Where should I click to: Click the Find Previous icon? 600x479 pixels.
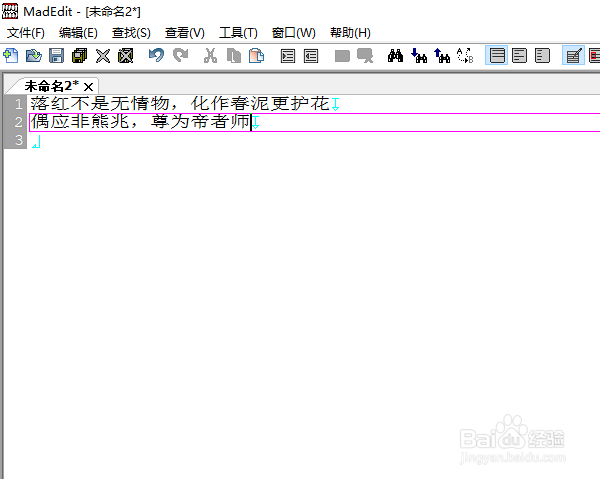[442, 56]
